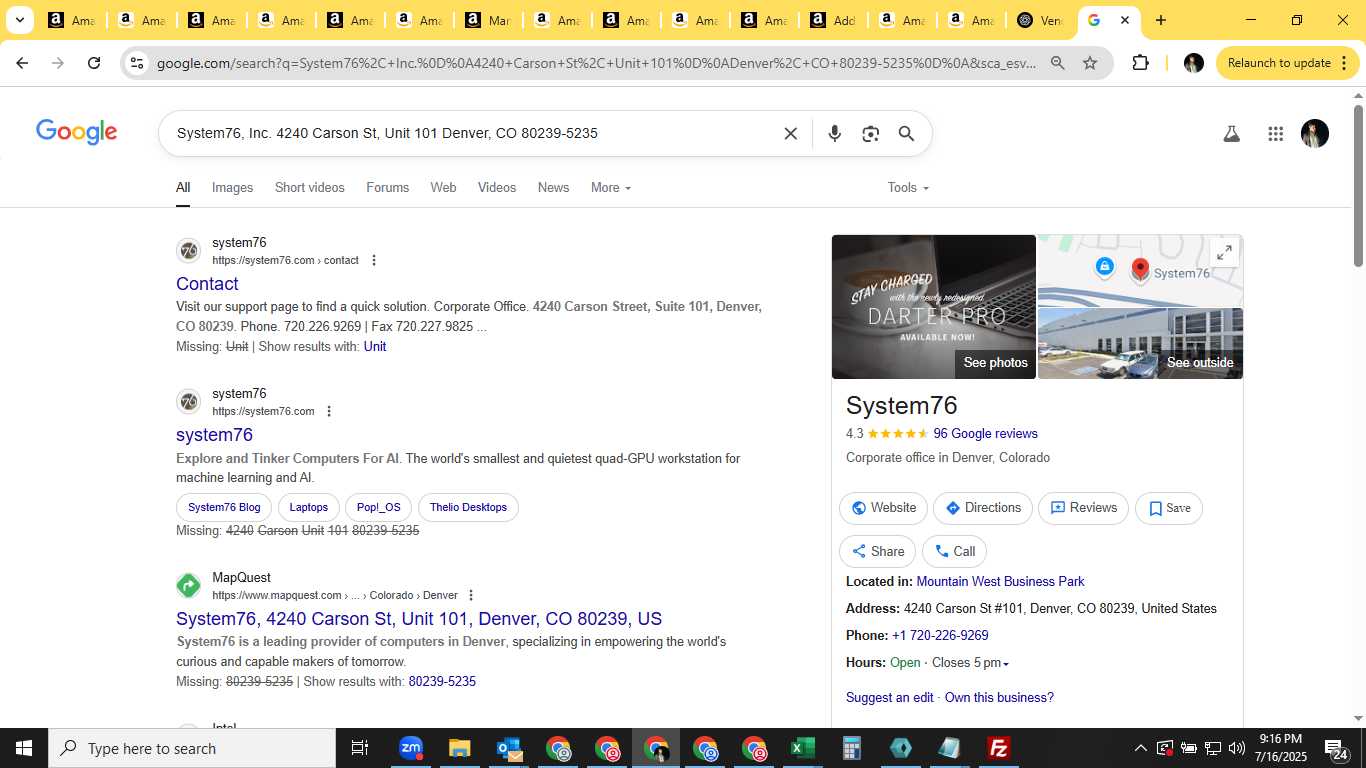The image size is (1366, 768).
Task: Open 96 Google reviews link
Action: (x=985, y=434)
